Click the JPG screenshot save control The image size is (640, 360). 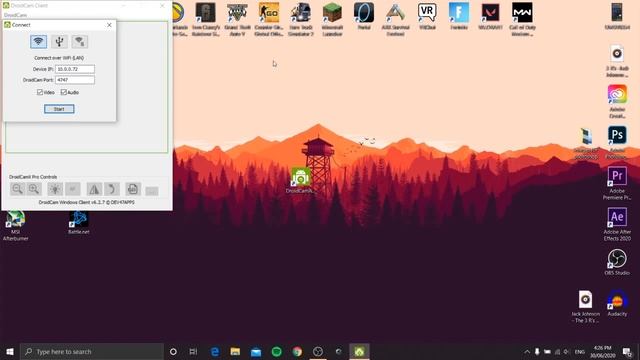coord(133,189)
